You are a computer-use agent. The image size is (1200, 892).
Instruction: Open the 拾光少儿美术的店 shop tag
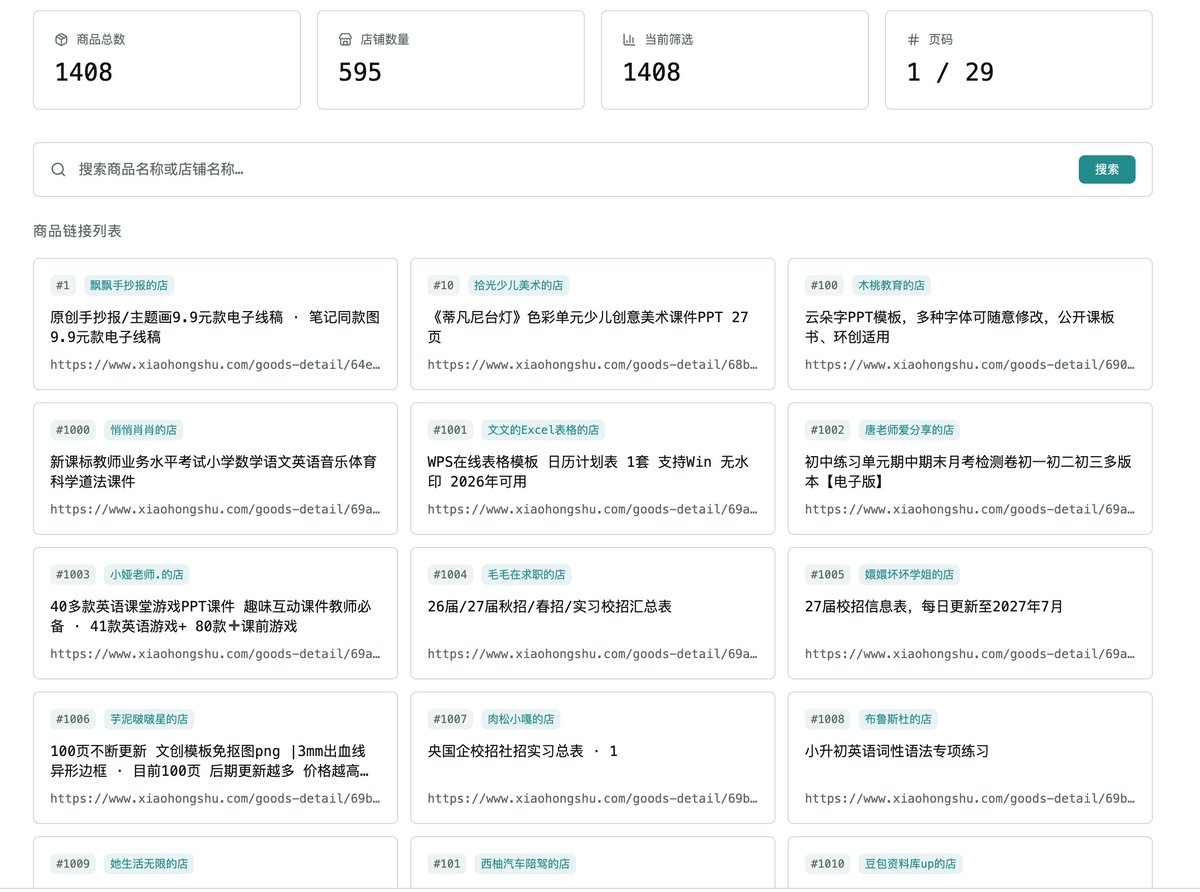pos(518,285)
